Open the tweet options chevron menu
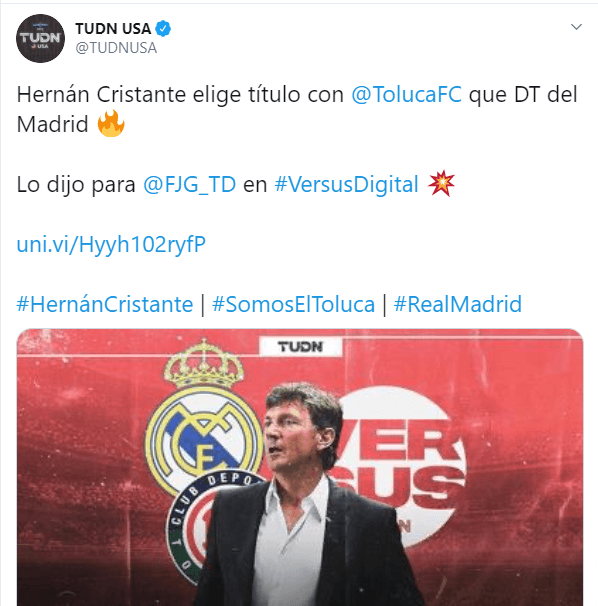The height and width of the screenshot is (606, 598). pyautogui.click(x=576, y=27)
